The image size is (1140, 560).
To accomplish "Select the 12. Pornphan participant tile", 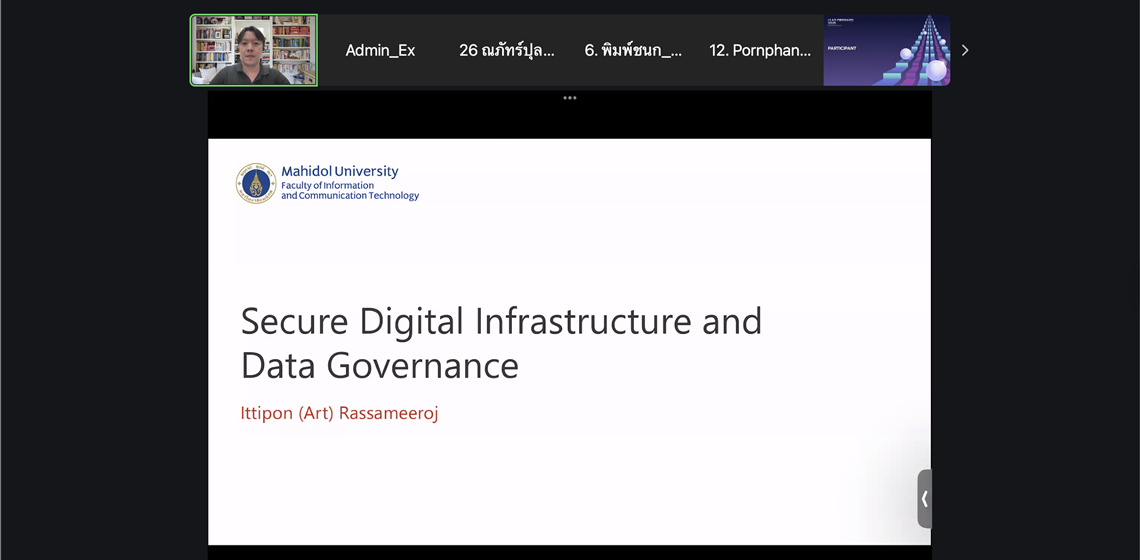I will (760, 50).
